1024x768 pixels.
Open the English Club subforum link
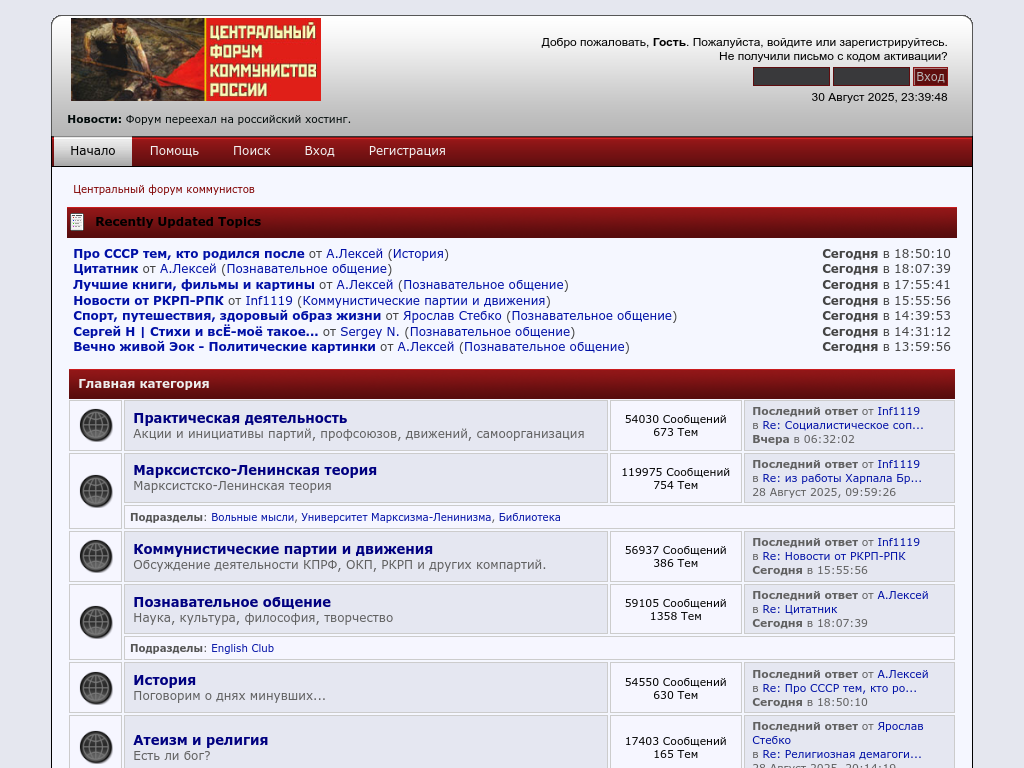(242, 648)
